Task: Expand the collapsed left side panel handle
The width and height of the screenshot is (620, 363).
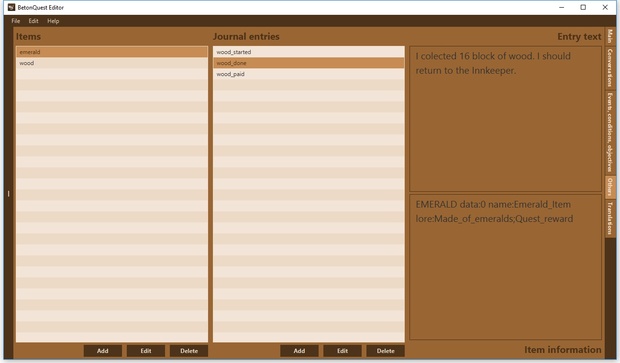Action: pyautogui.click(x=8, y=194)
